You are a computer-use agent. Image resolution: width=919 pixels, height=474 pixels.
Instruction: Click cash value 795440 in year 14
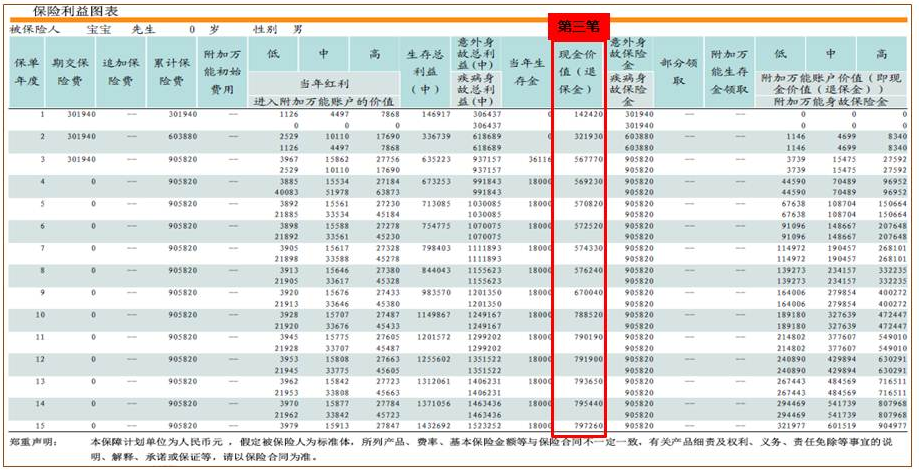(587, 404)
